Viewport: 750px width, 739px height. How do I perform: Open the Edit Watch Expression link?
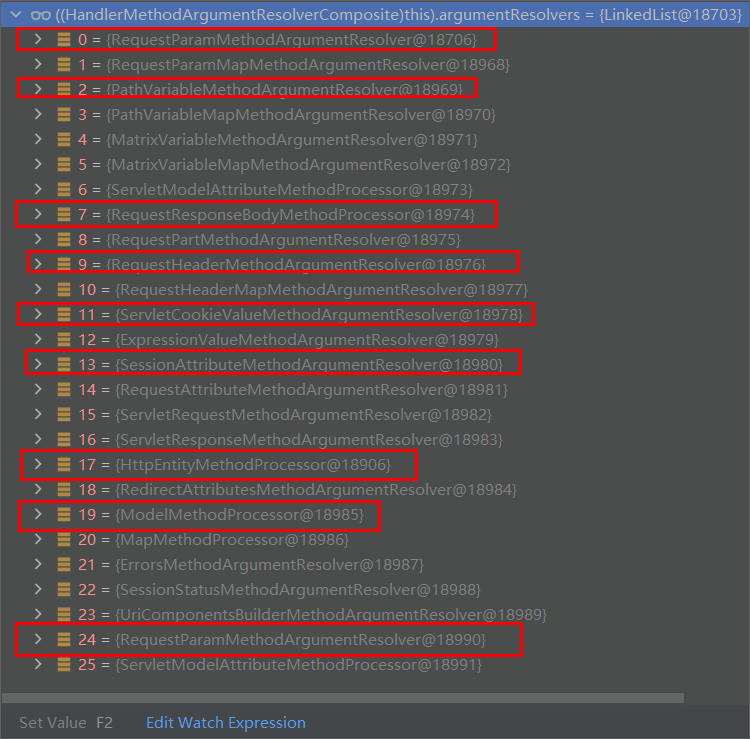click(226, 722)
